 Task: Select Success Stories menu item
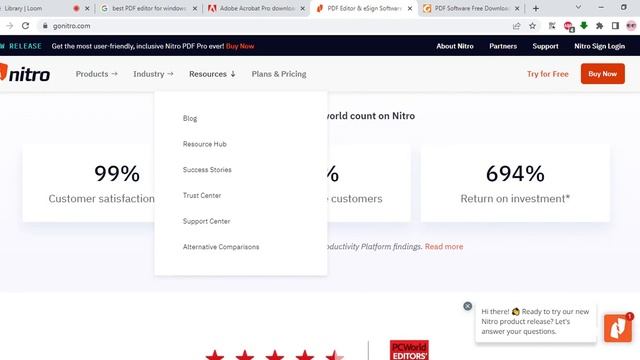tap(207, 170)
